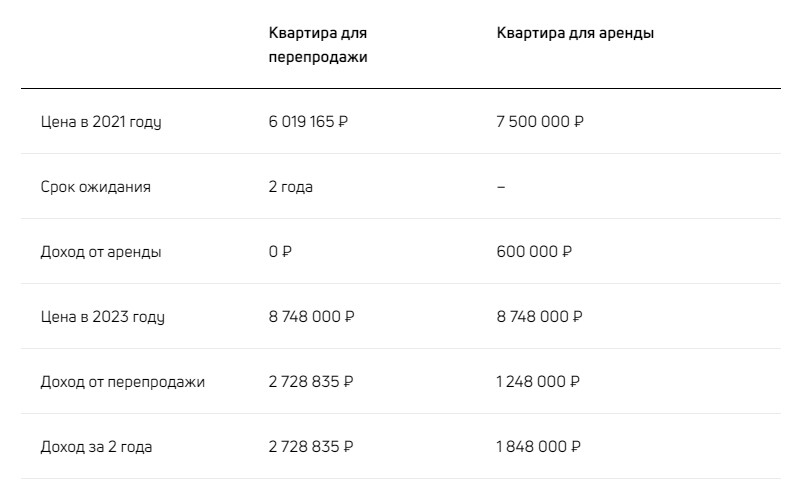This screenshot has height=492, width=797.
Task: Click the 1 848 000 ₽ two-year income cell
Action: [539, 447]
